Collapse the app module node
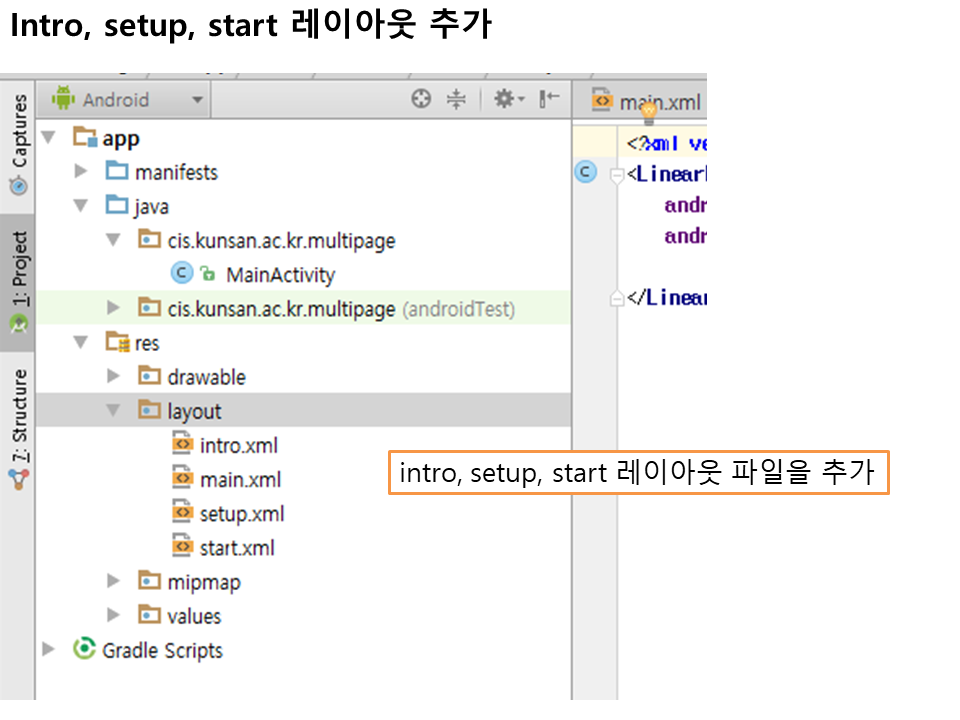The height and width of the screenshot is (720, 960). pyautogui.click(x=48, y=138)
